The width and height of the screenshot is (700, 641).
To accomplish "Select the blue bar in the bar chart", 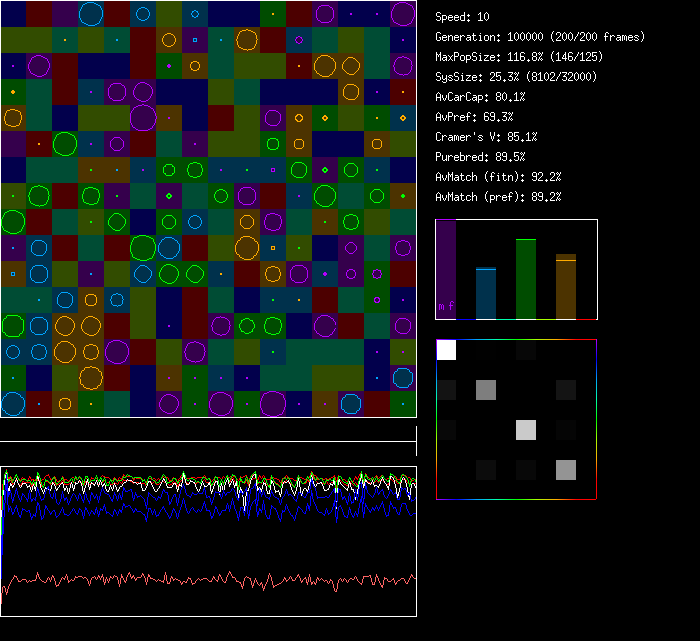I will coord(486,294).
